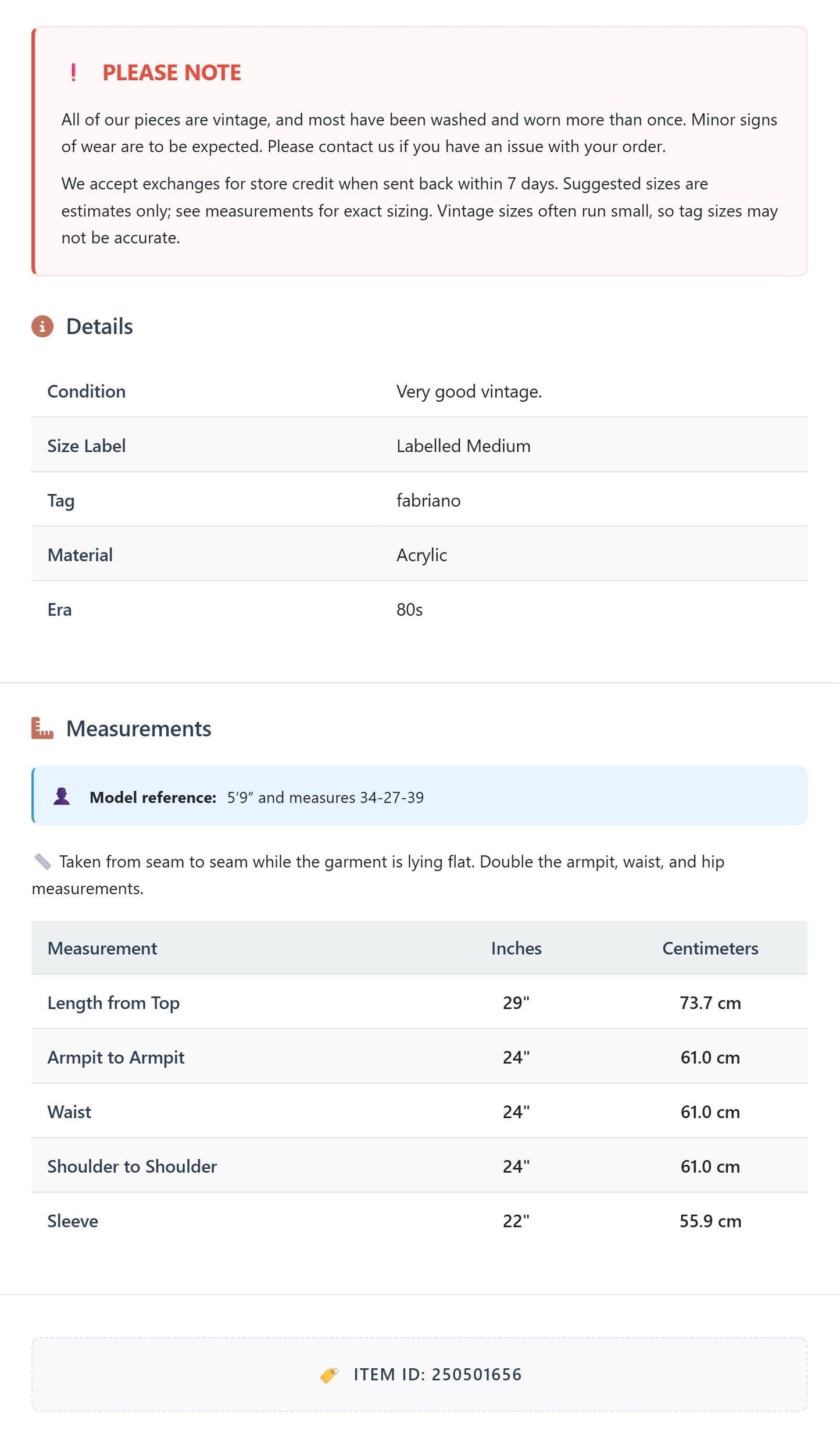Click the ITEM ID 250501656 text
This screenshot has height=1438, width=840.
point(438,1375)
